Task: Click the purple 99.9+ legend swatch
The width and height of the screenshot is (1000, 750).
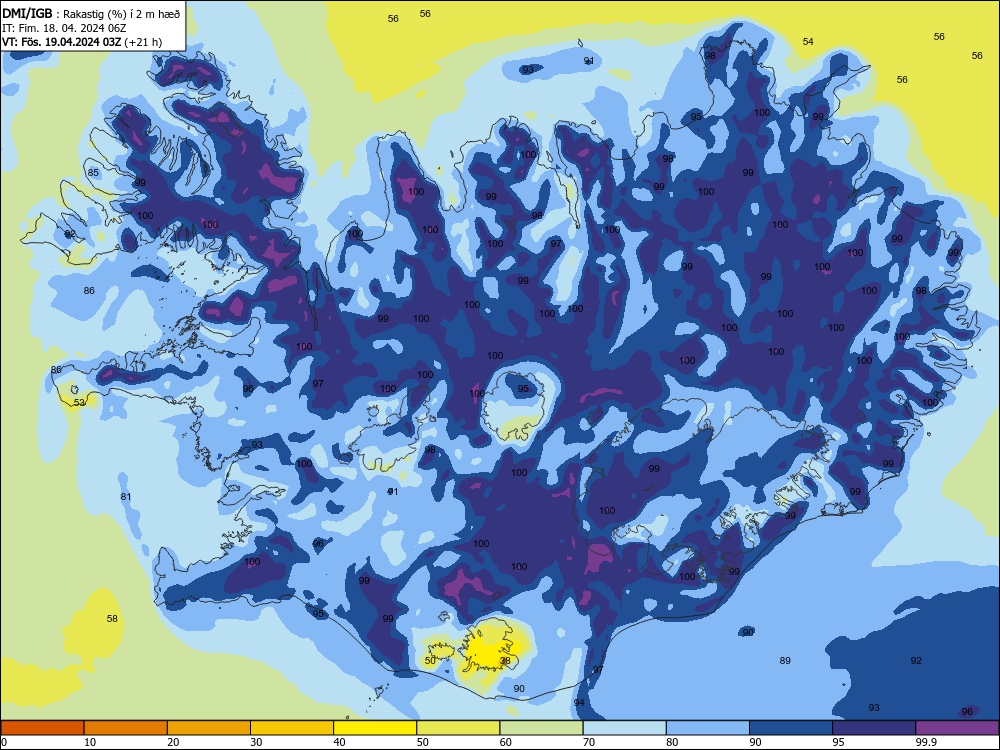Action: pyautogui.click(x=957, y=728)
